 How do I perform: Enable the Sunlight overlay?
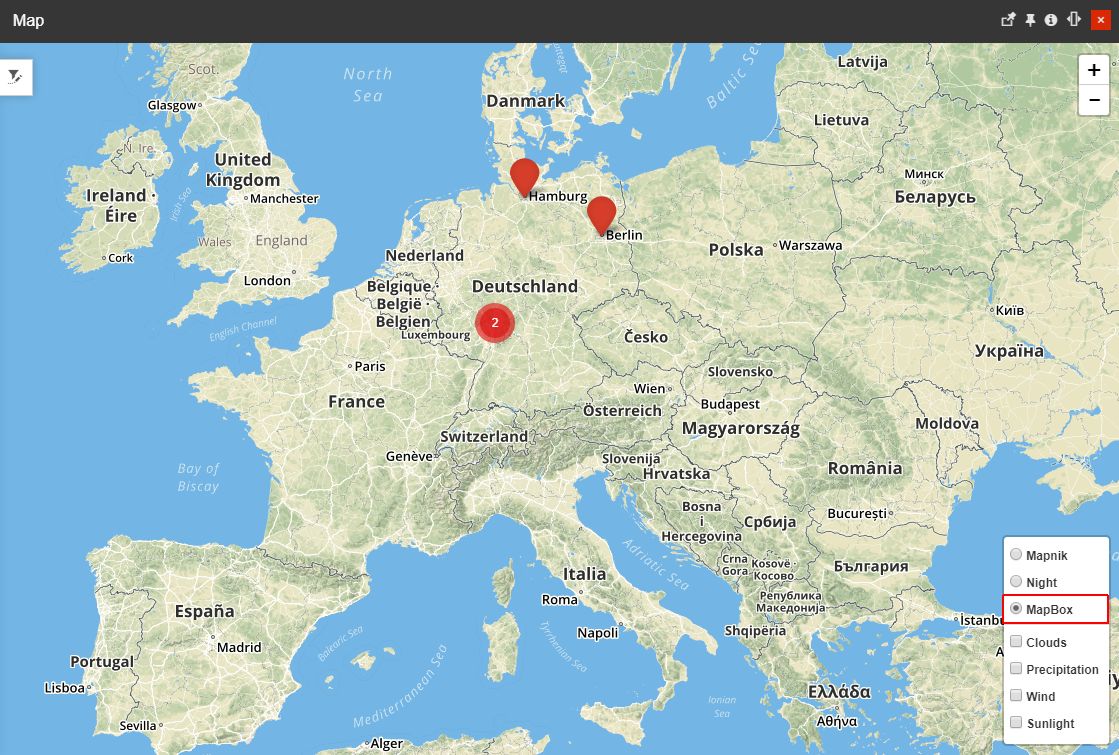tap(1016, 722)
